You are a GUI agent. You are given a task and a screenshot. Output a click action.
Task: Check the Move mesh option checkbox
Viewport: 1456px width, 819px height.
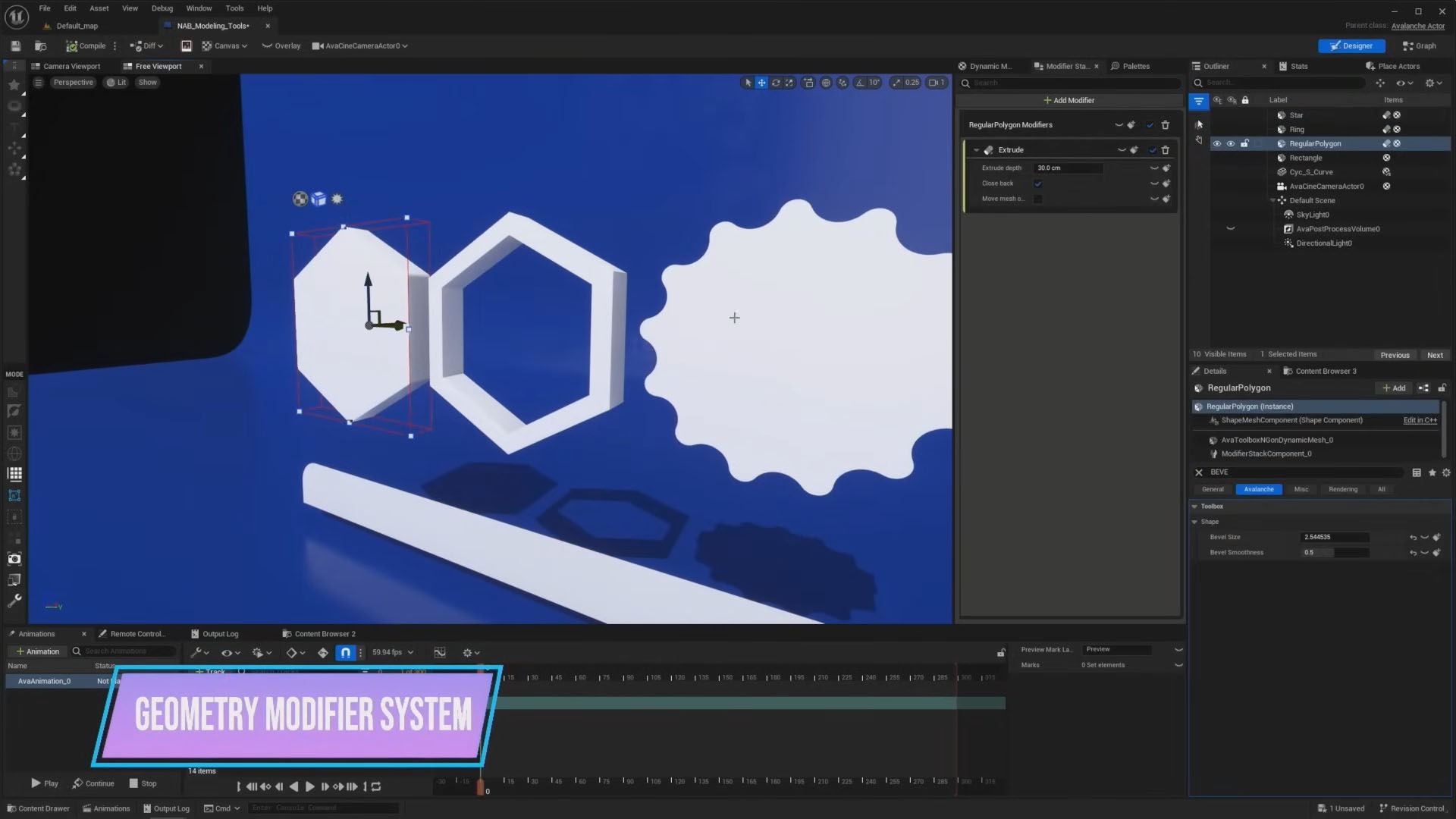[x=1038, y=199]
